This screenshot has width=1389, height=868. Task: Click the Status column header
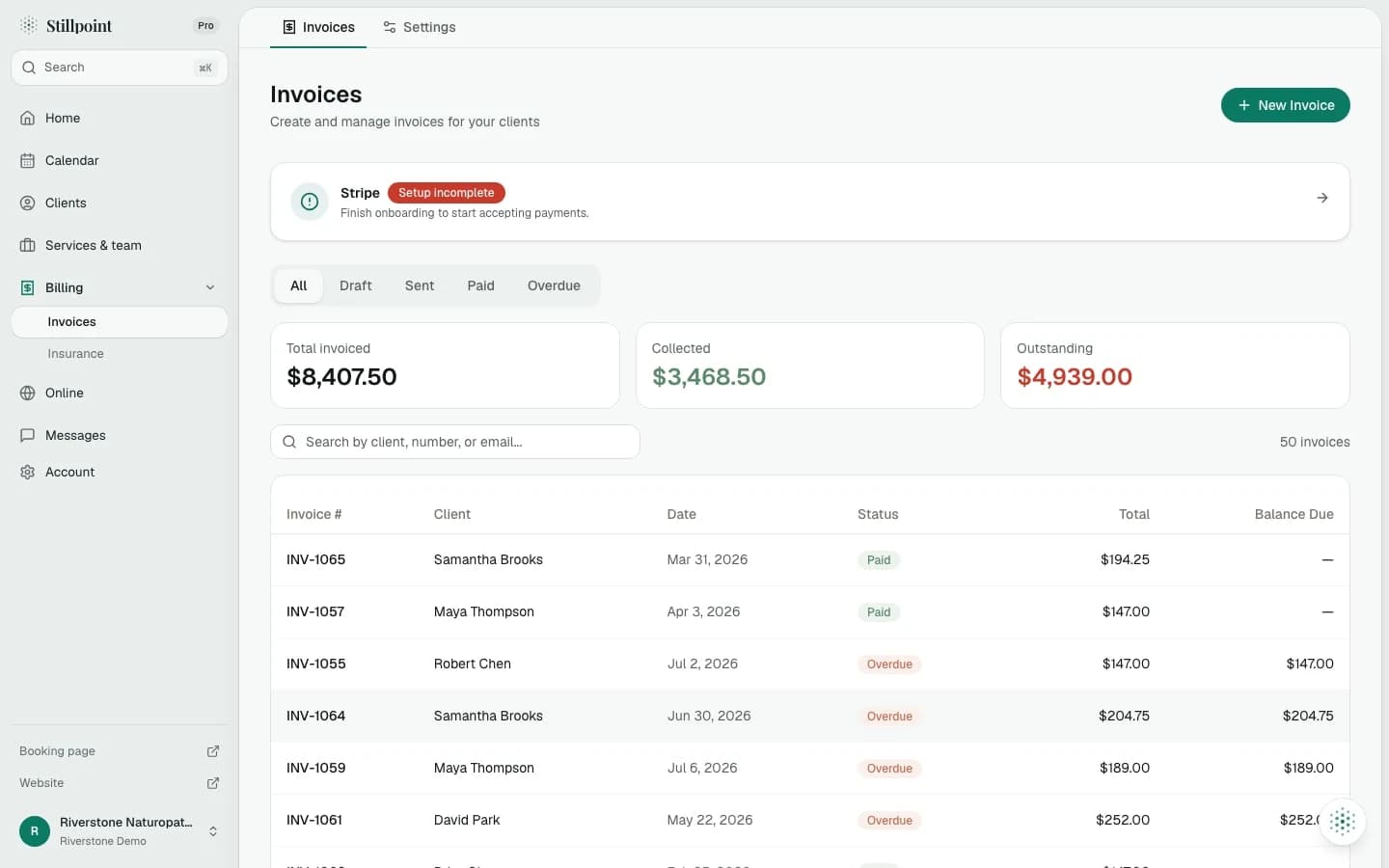coord(878,514)
